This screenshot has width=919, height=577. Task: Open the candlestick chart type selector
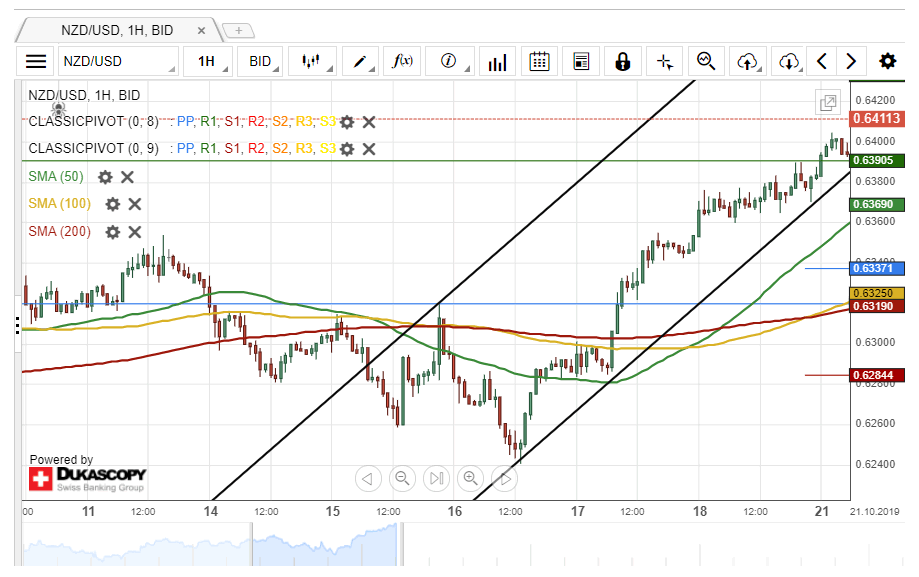tap(312, 61)
